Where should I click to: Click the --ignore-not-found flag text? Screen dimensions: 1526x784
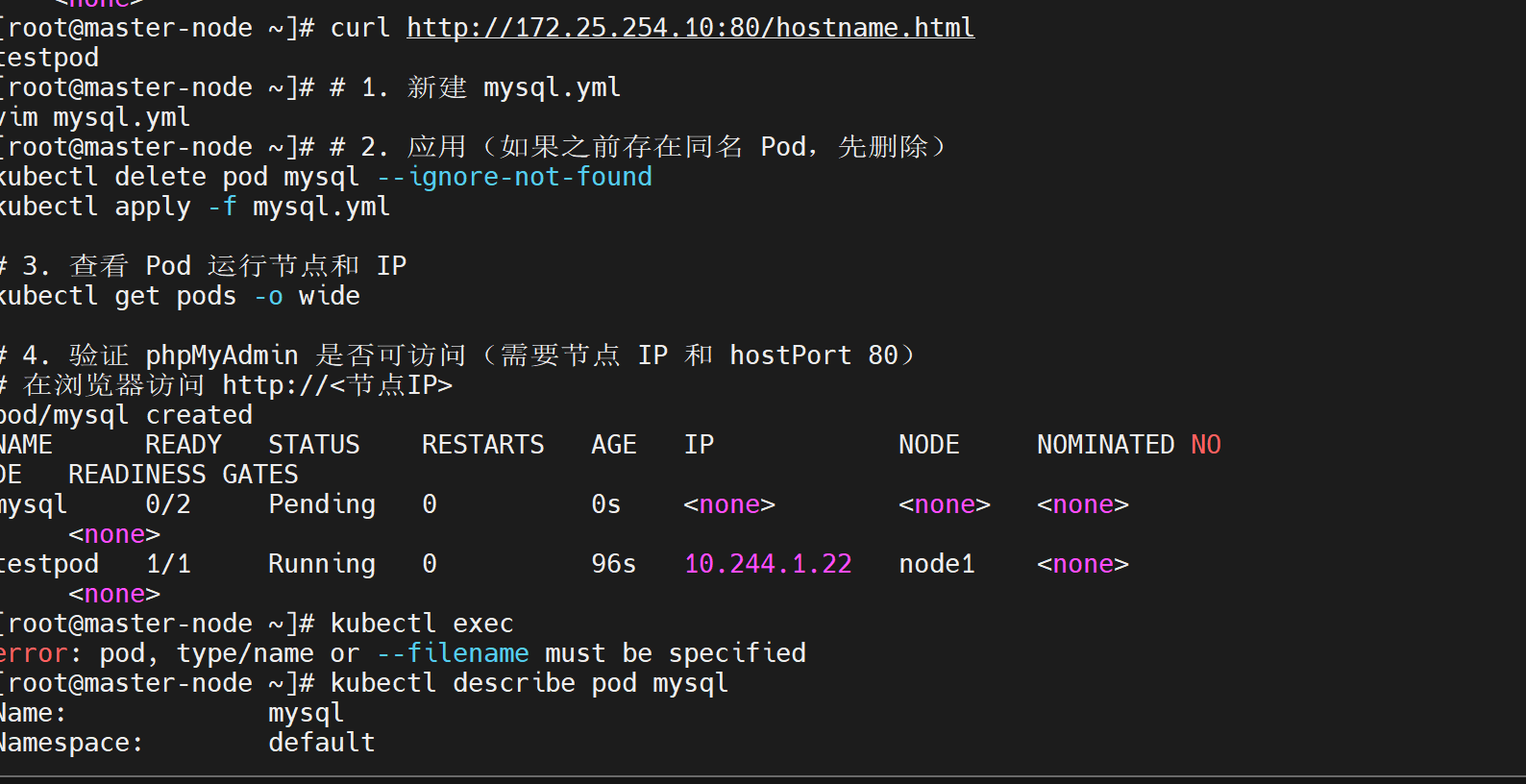click(514, 177)
